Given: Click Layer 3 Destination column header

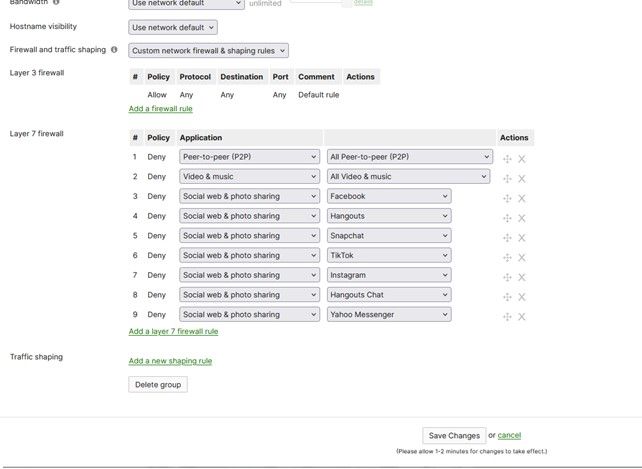Looking at the screenshot, I should click(242, 77).
